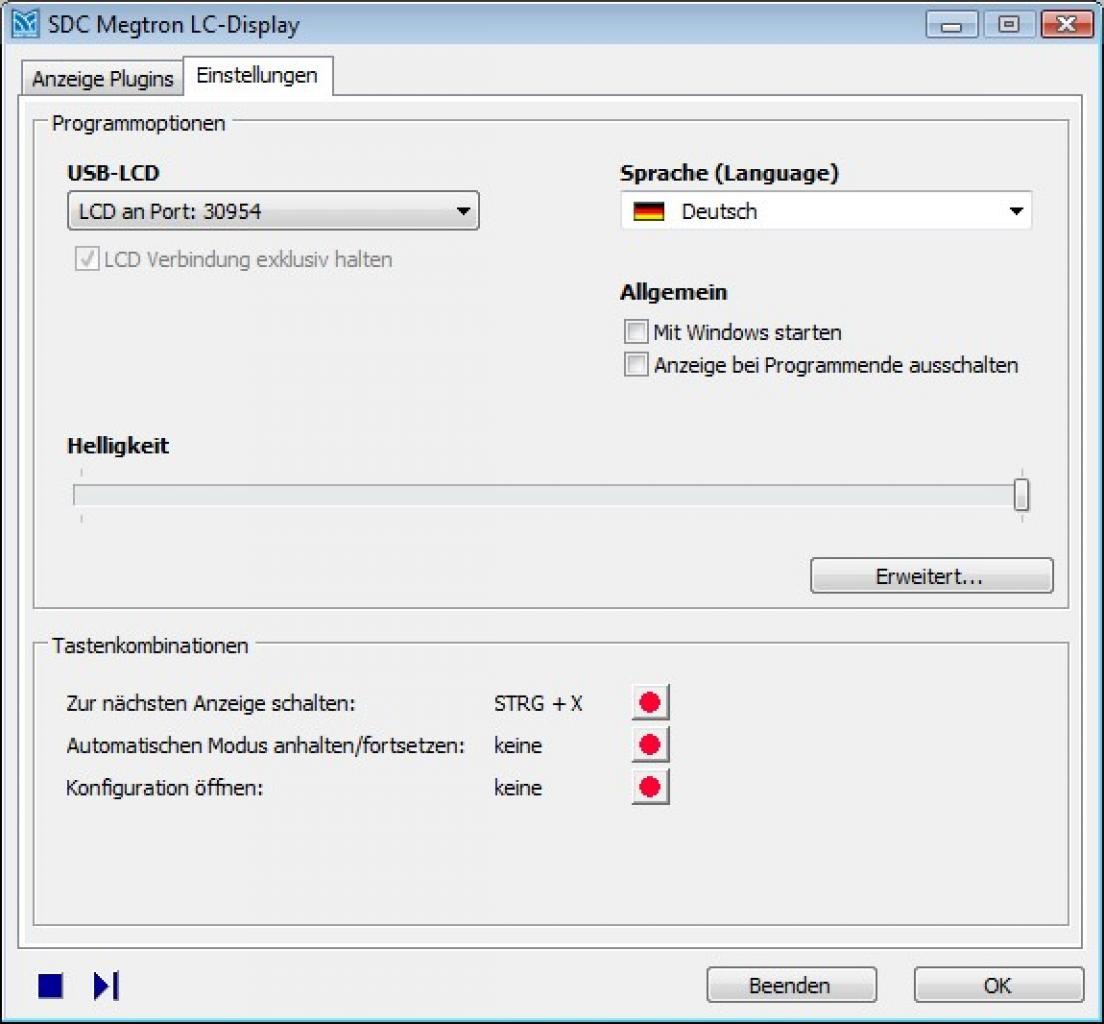Click the Helligkeit heading
1104x1024 pixels.
coord(118,446)
